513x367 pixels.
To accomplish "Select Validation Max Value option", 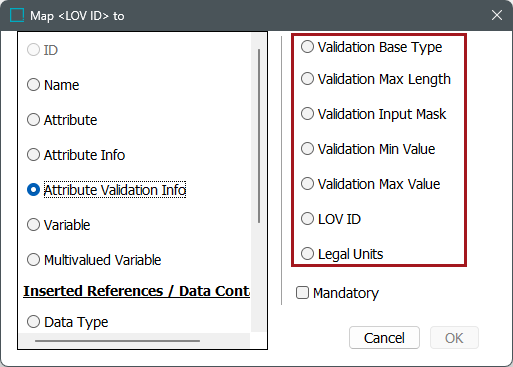I will 307,184.
